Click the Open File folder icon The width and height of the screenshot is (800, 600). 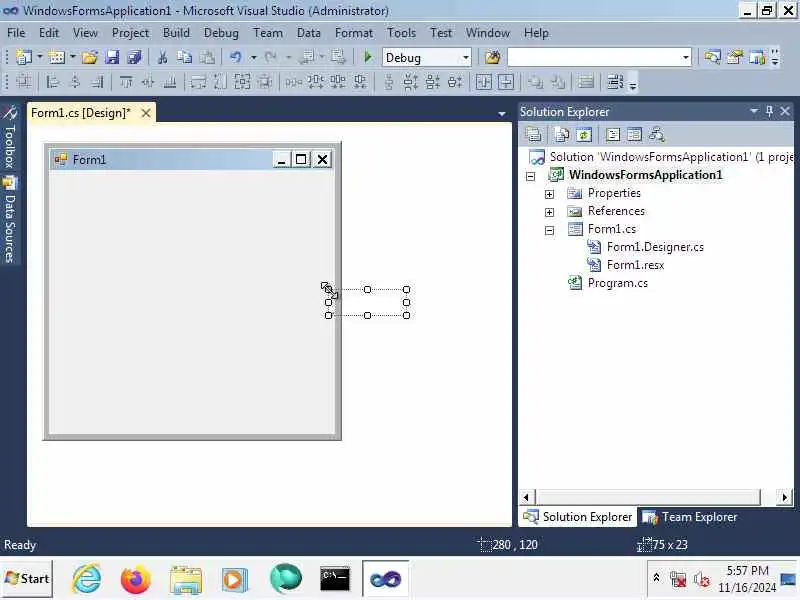90,57
